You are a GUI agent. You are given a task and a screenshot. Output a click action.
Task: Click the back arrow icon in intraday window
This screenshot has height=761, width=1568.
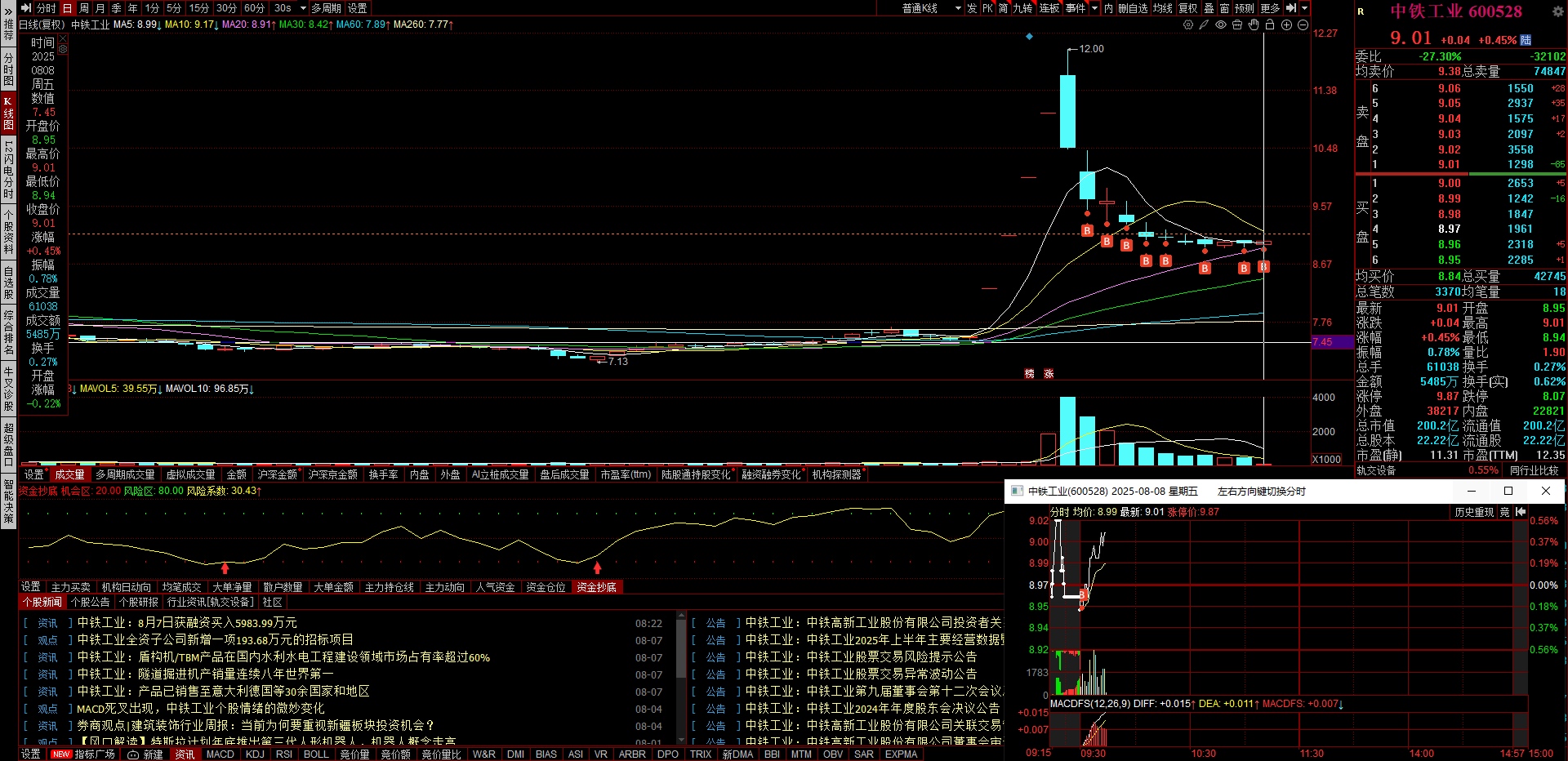1521,512
